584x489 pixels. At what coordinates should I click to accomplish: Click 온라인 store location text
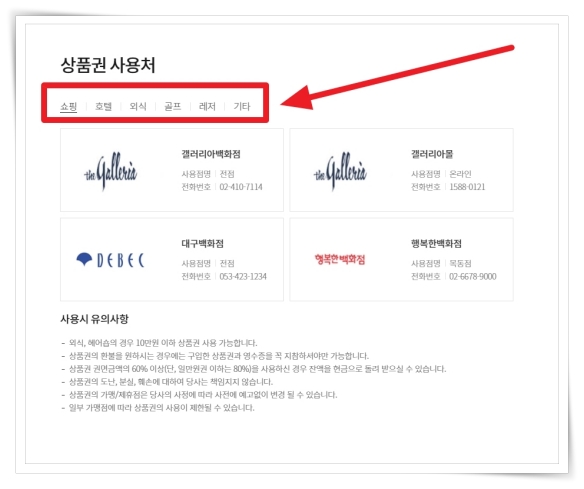click(x=460, y=174)
